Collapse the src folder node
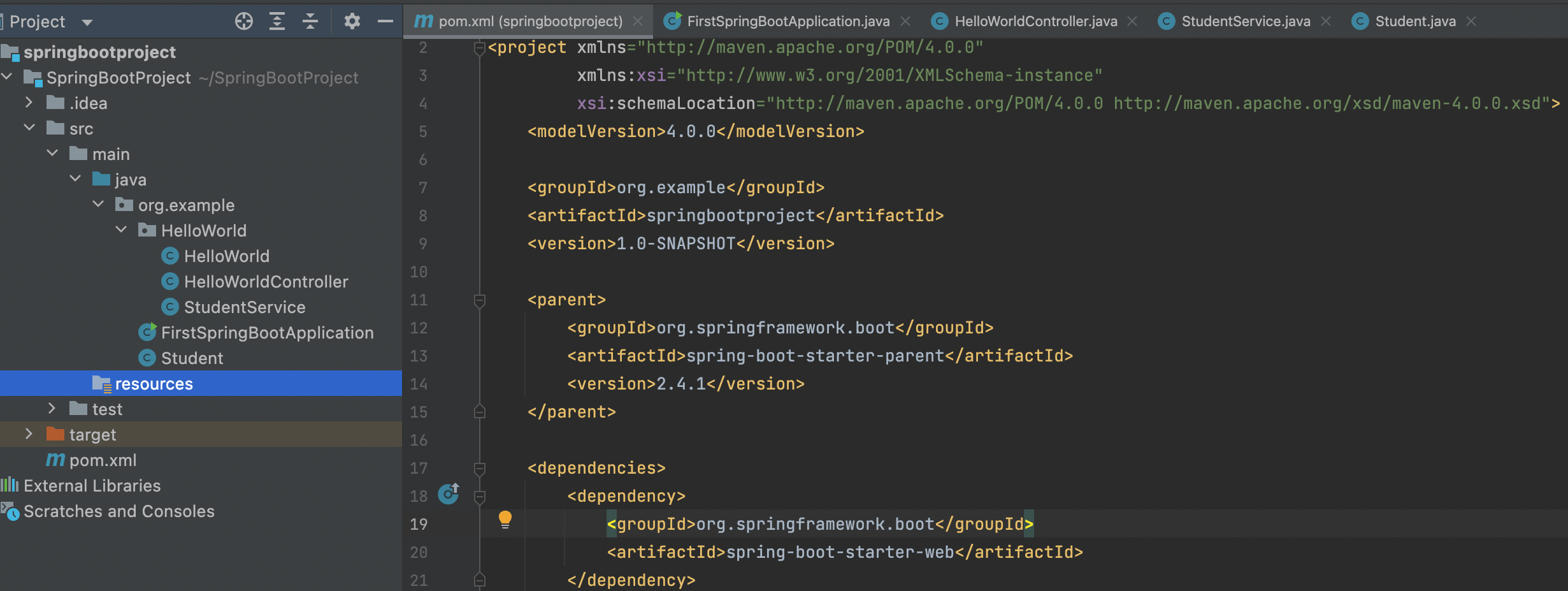The image size is (1568, 591). [x=29, y=128]
